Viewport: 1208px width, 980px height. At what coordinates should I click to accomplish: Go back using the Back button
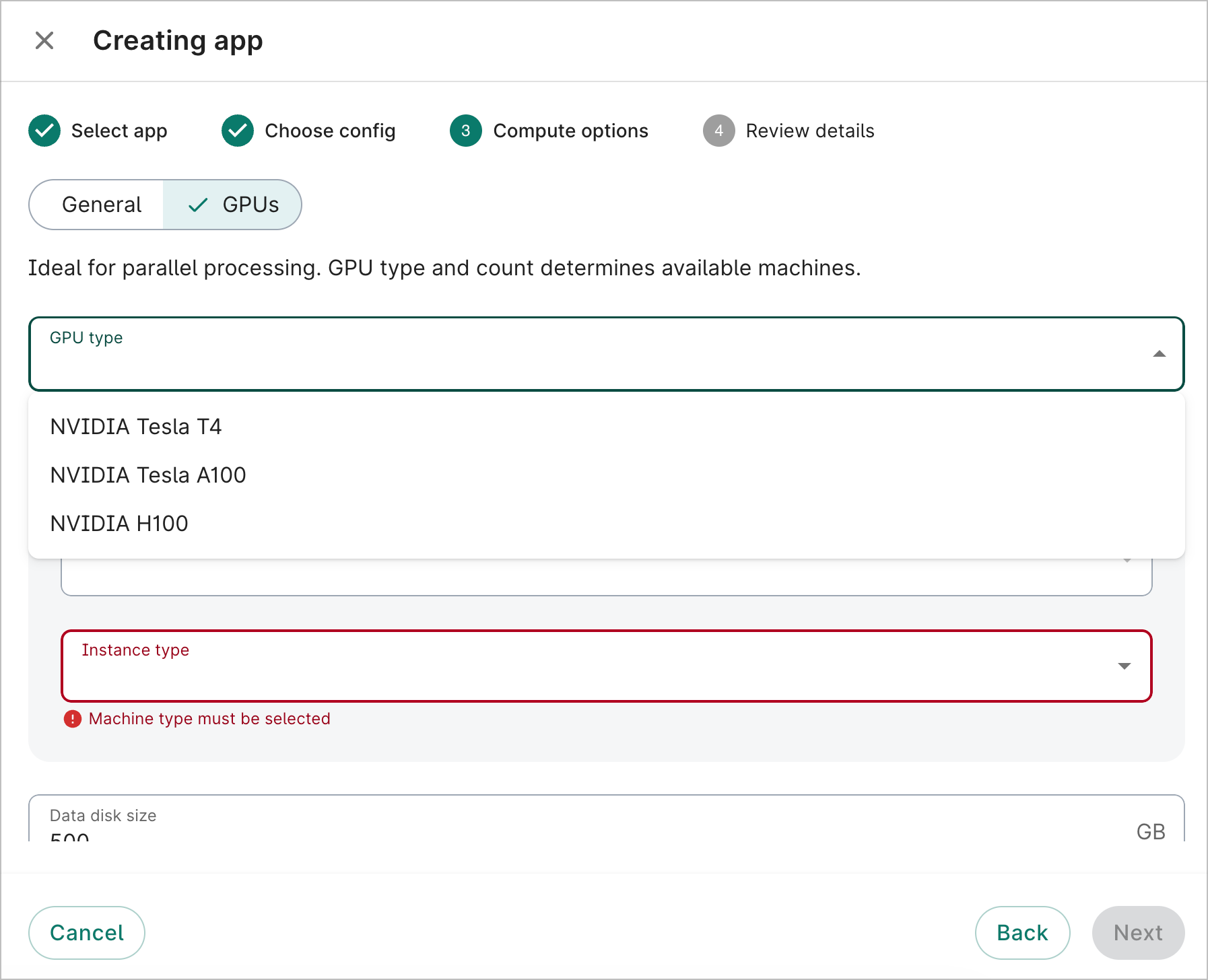tap(1022, 933)
